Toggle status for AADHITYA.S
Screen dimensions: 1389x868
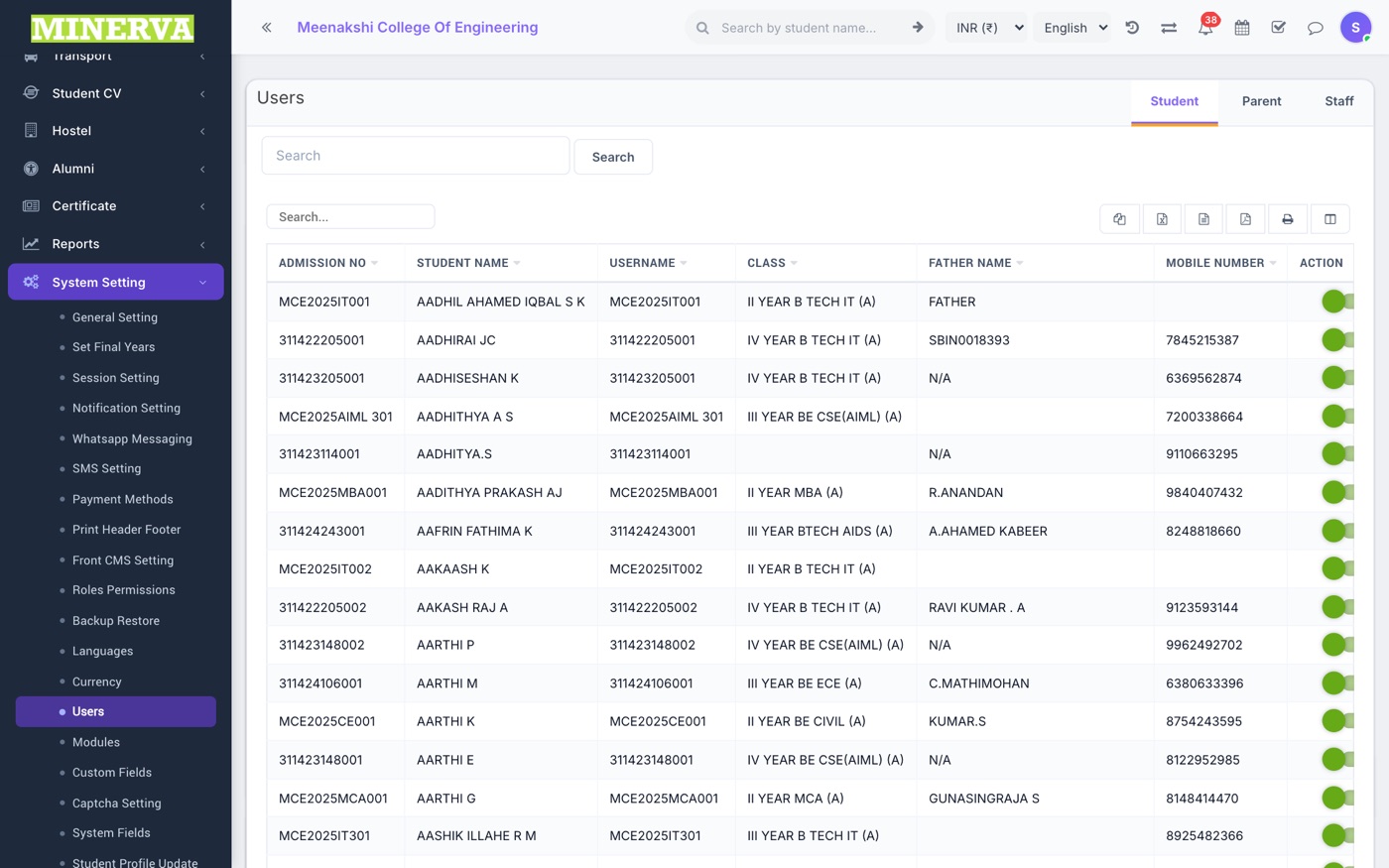[1337, 454]
